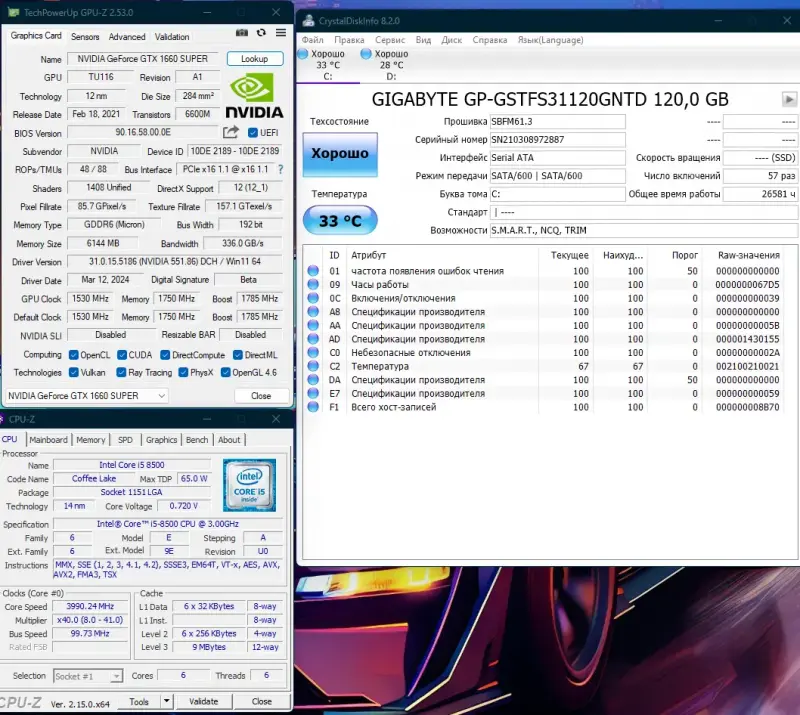Click the Lookup button in GPU-Z

[255, 59]
